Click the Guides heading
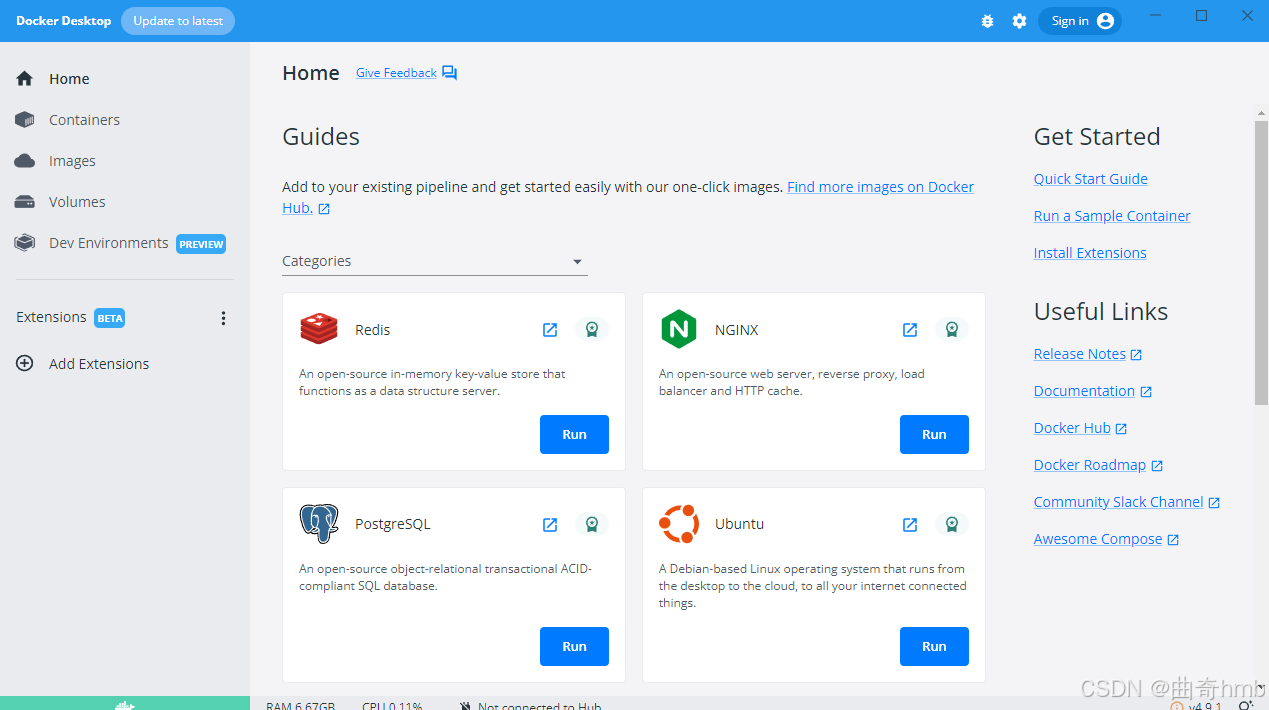The height and width of the screenshot is (710, 1269). [321, 137]
